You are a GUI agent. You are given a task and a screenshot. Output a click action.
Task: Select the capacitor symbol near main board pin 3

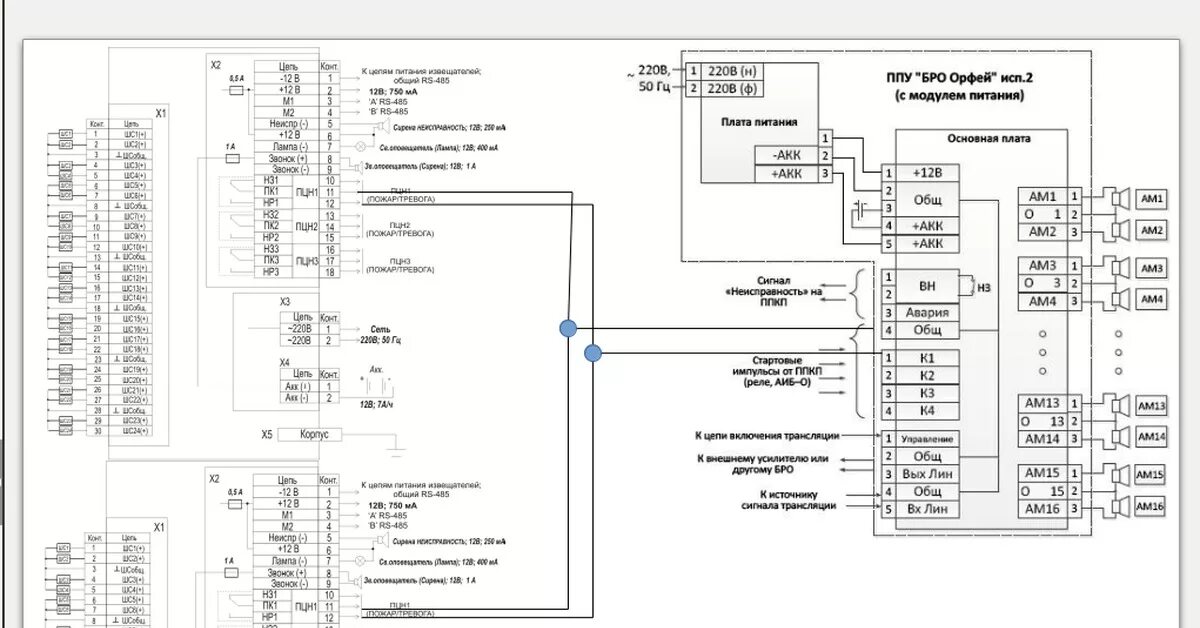(859, 211)
